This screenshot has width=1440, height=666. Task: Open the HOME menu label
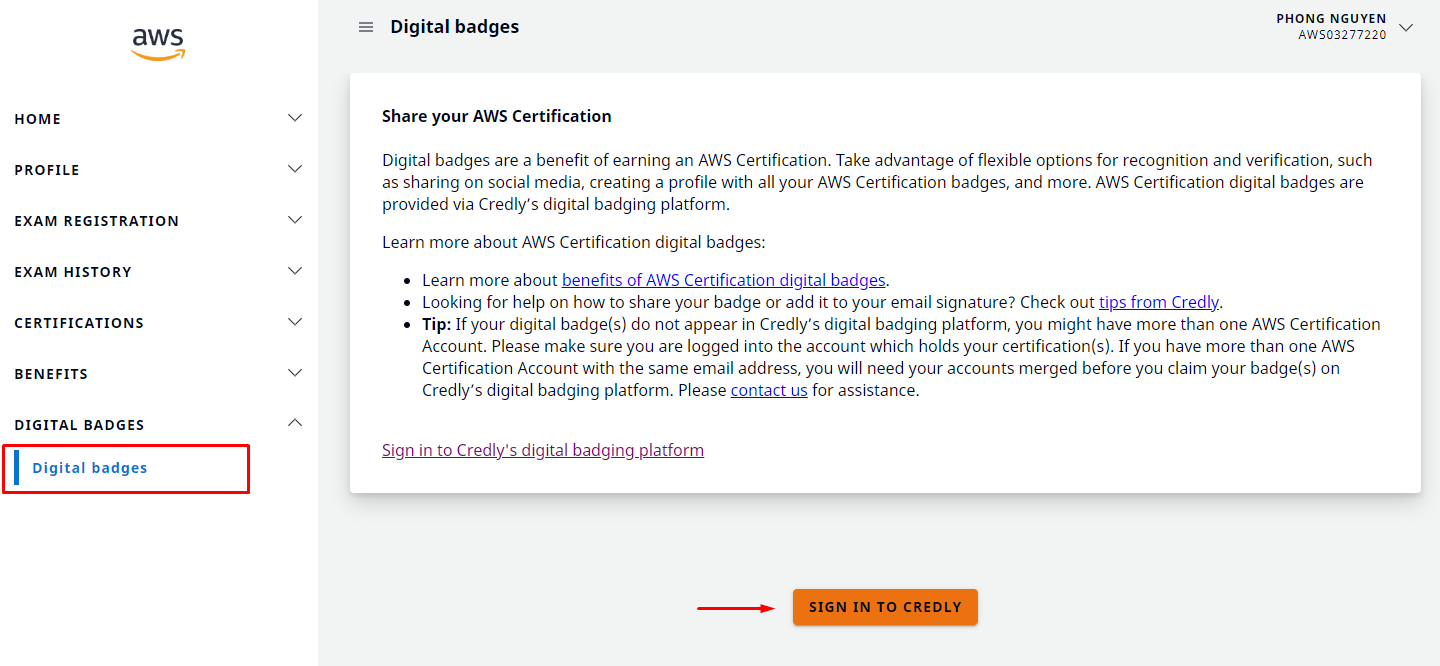click(38, 119)
